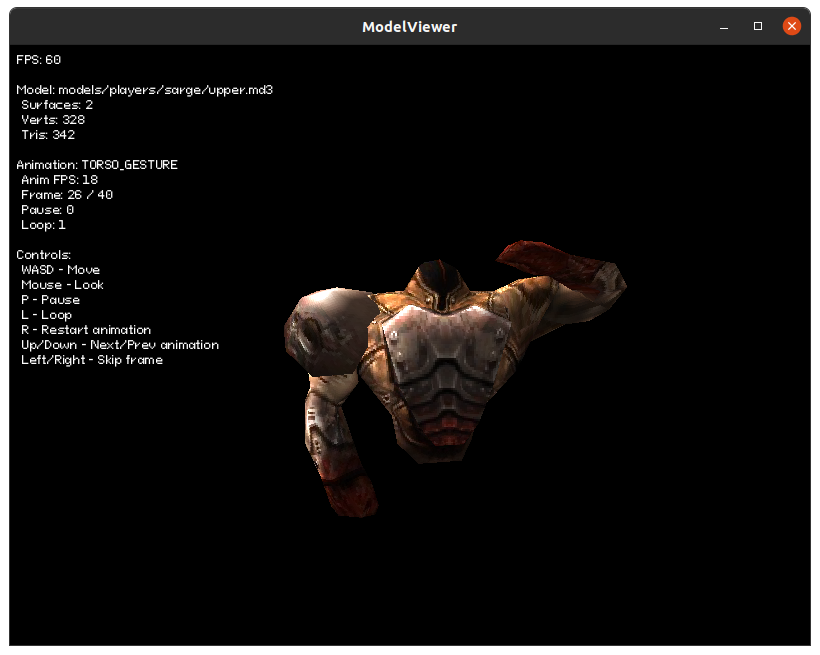Click the ModelViewer title text
This screenshot has width=820, height=655.
tap(409, 27)
